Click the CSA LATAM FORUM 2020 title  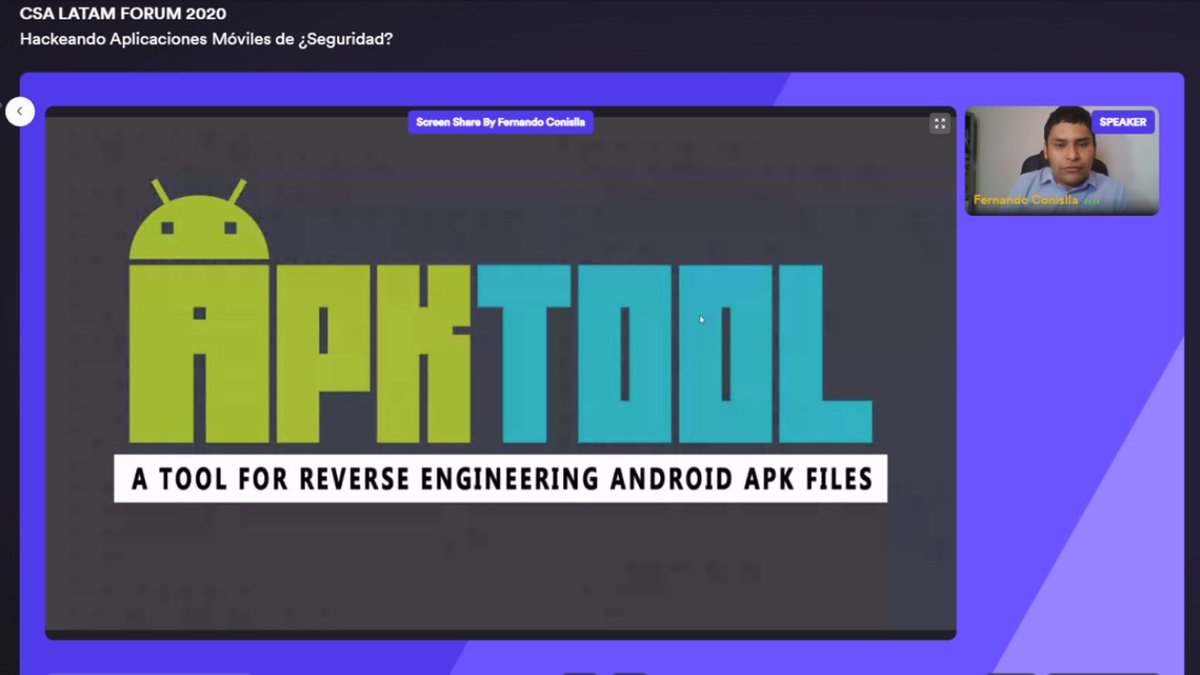pyautogui.click(x=123, y=14)
